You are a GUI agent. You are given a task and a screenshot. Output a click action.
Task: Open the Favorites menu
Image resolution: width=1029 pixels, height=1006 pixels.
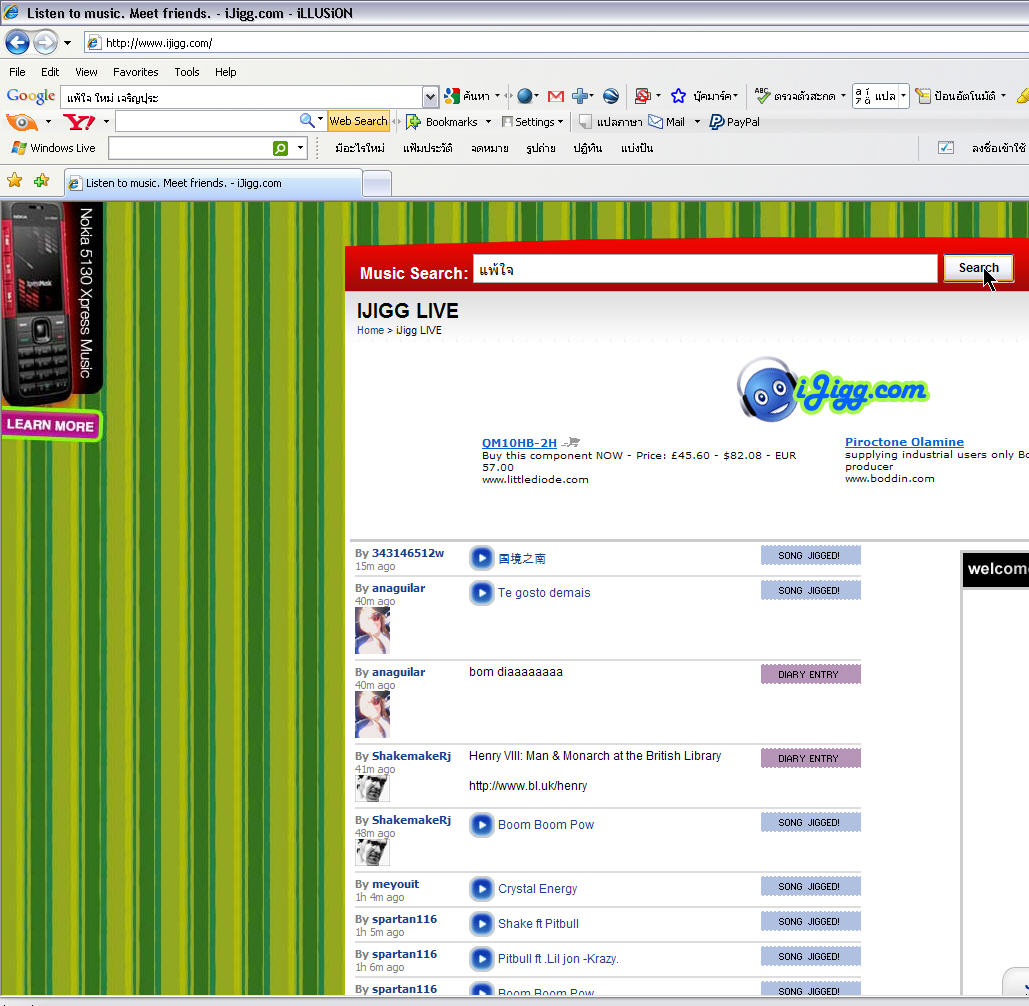point(135,72)
